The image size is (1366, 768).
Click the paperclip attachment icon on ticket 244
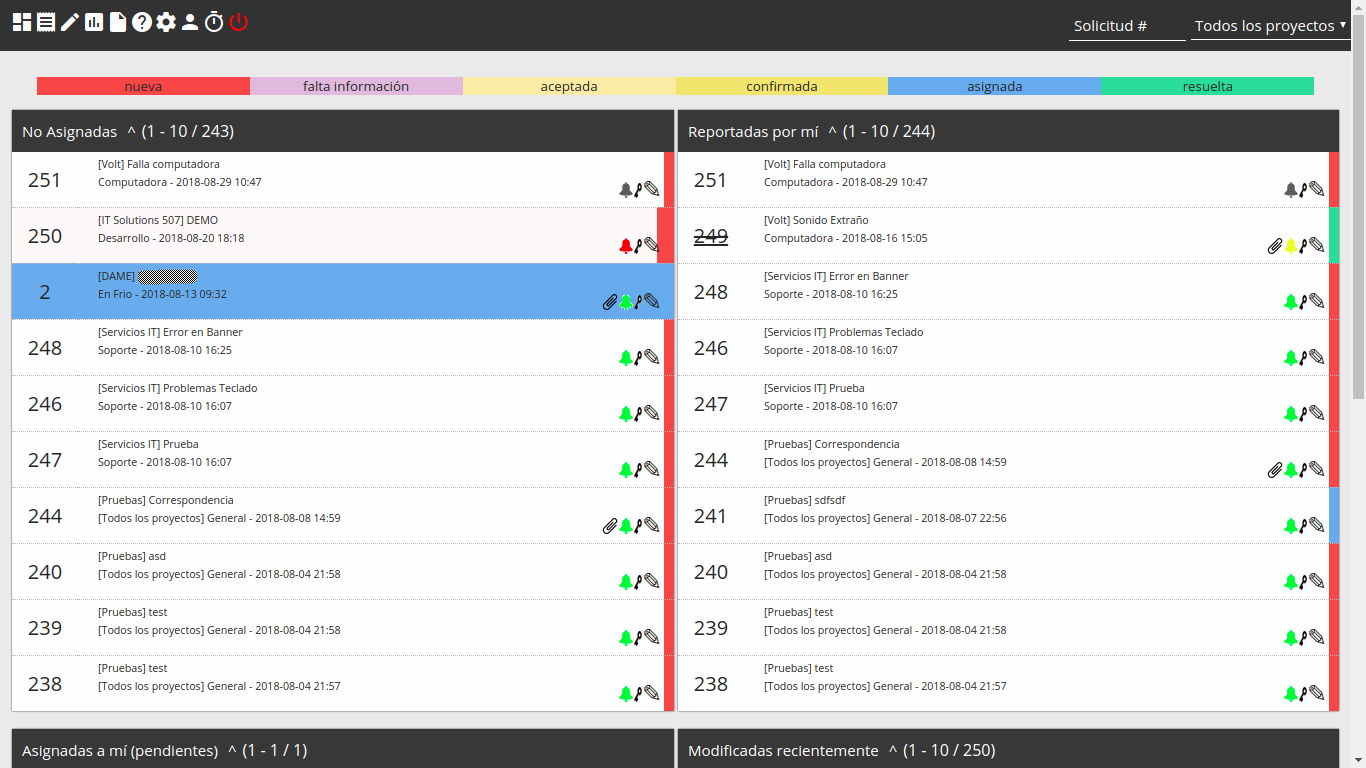click(610, 524)
